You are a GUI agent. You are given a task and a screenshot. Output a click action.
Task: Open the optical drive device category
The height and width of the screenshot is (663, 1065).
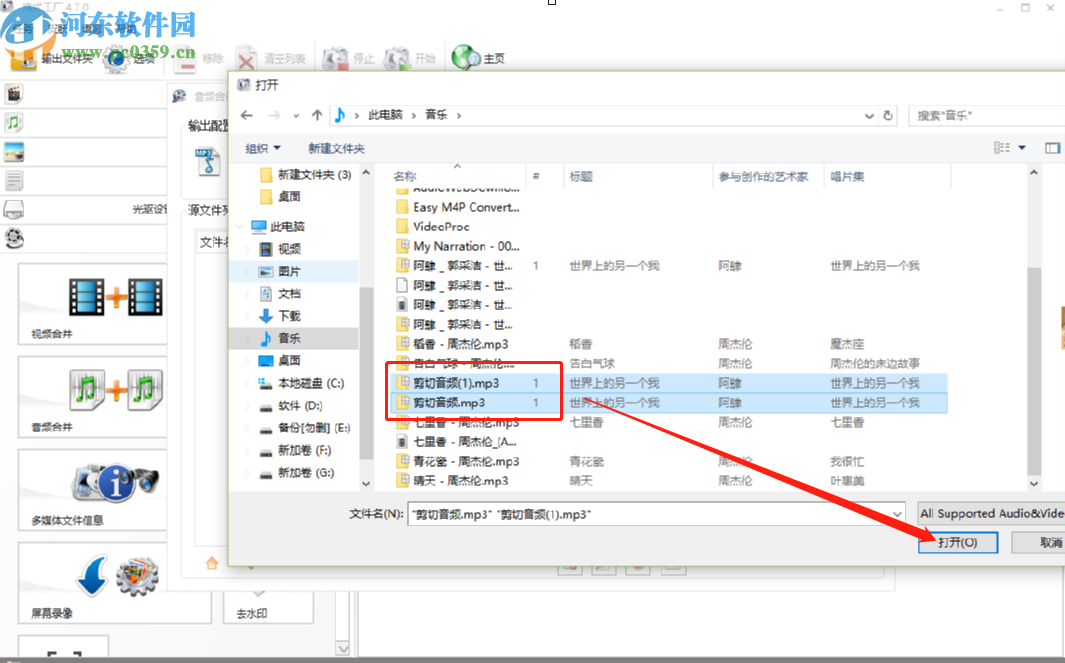14,209
